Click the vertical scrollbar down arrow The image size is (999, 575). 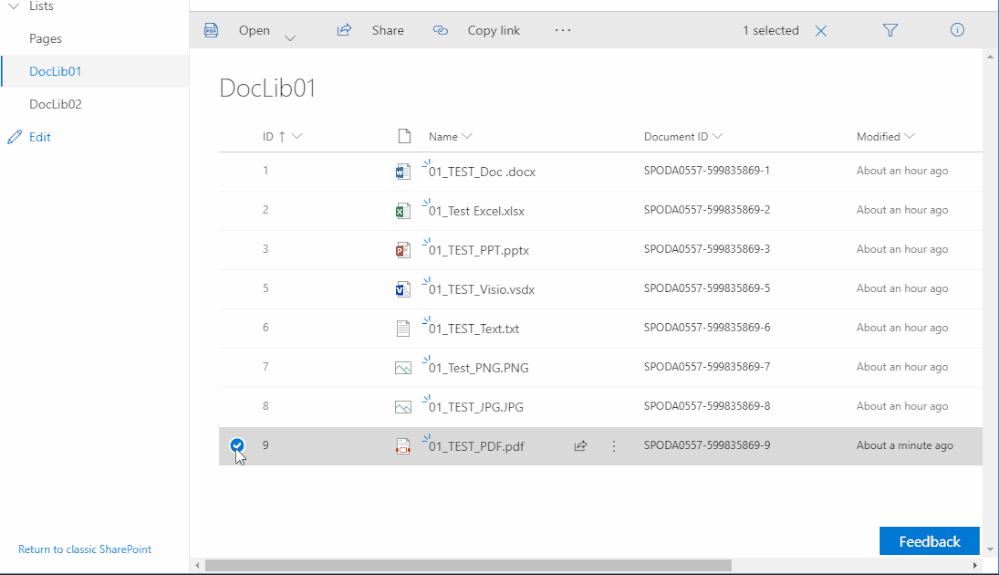tap(989, 549)
